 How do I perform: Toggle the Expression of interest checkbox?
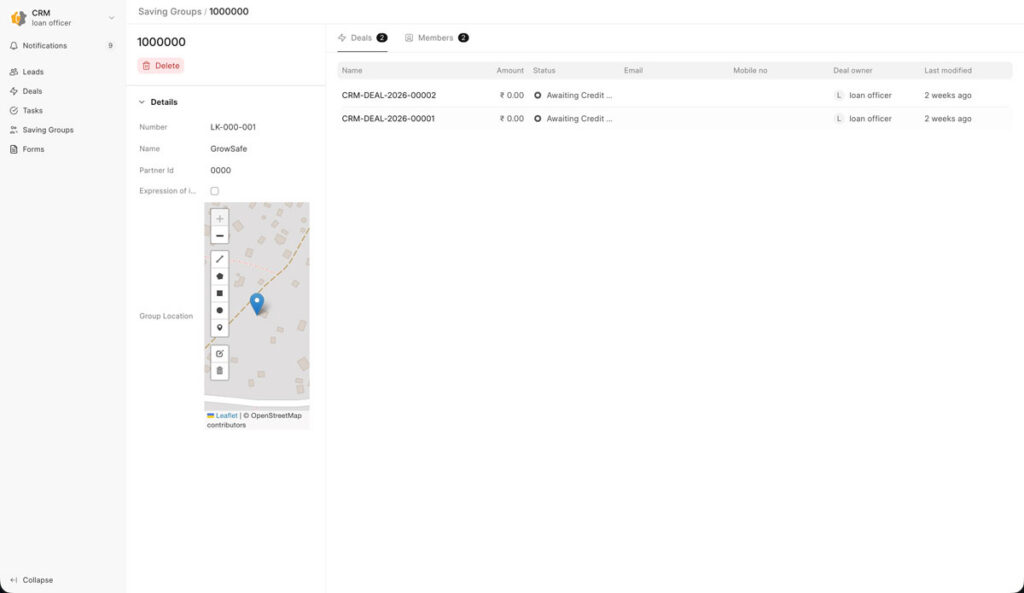click(x=214, y=191)
